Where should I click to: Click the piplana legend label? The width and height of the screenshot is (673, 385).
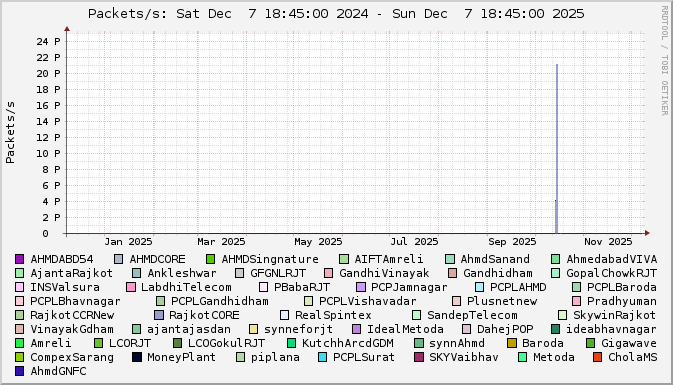pyautogui.click(x=275, y=357)
